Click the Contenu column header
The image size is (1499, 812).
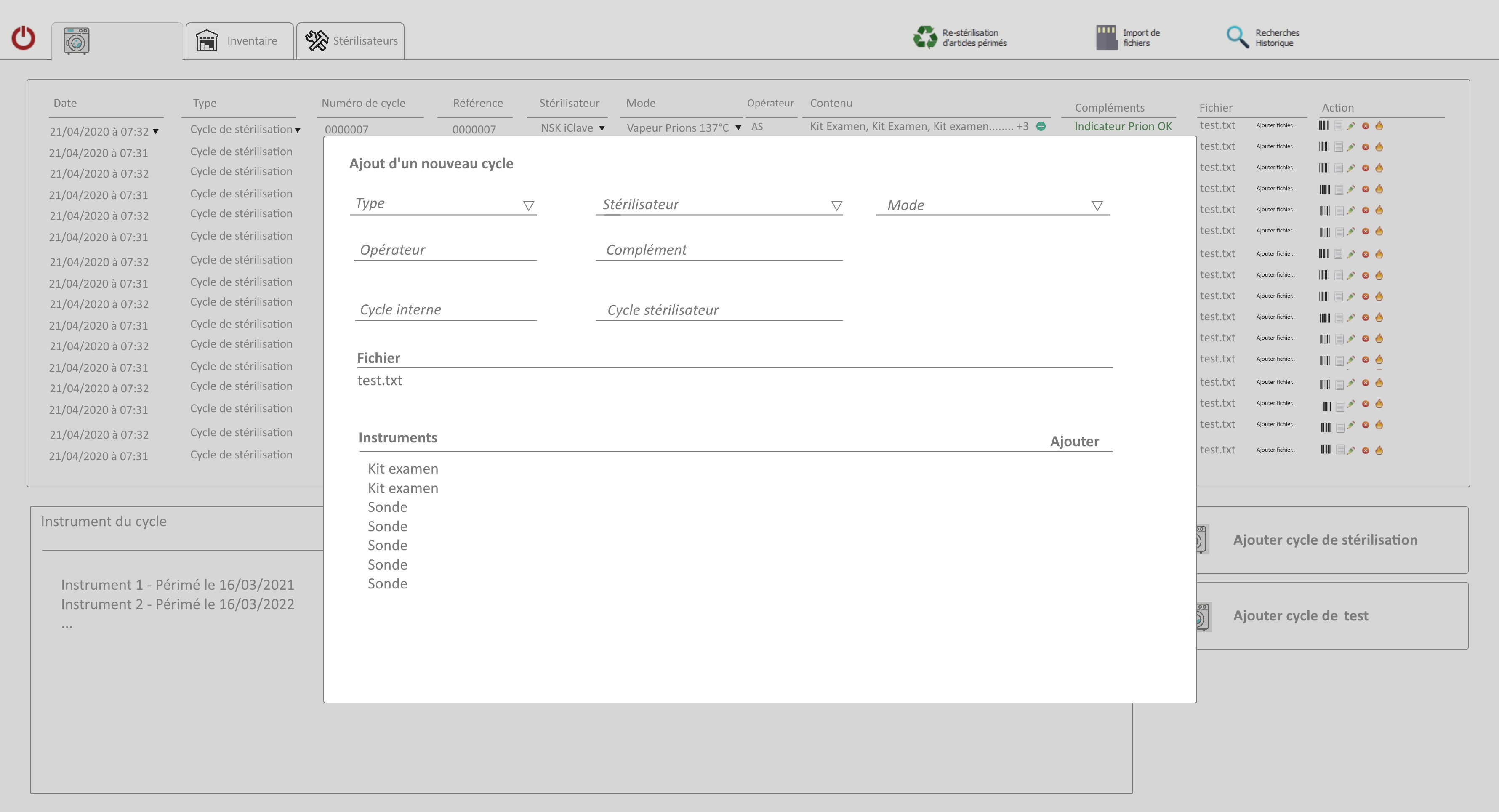[x=831, y=103]
